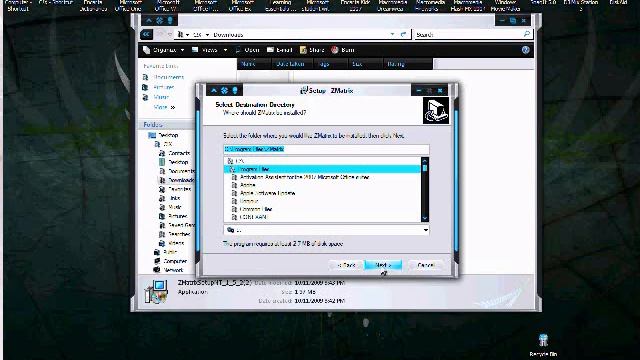This screenshot has height=360, width=640.
Task: Sort by the Size column header
Action: pos(365,64)
